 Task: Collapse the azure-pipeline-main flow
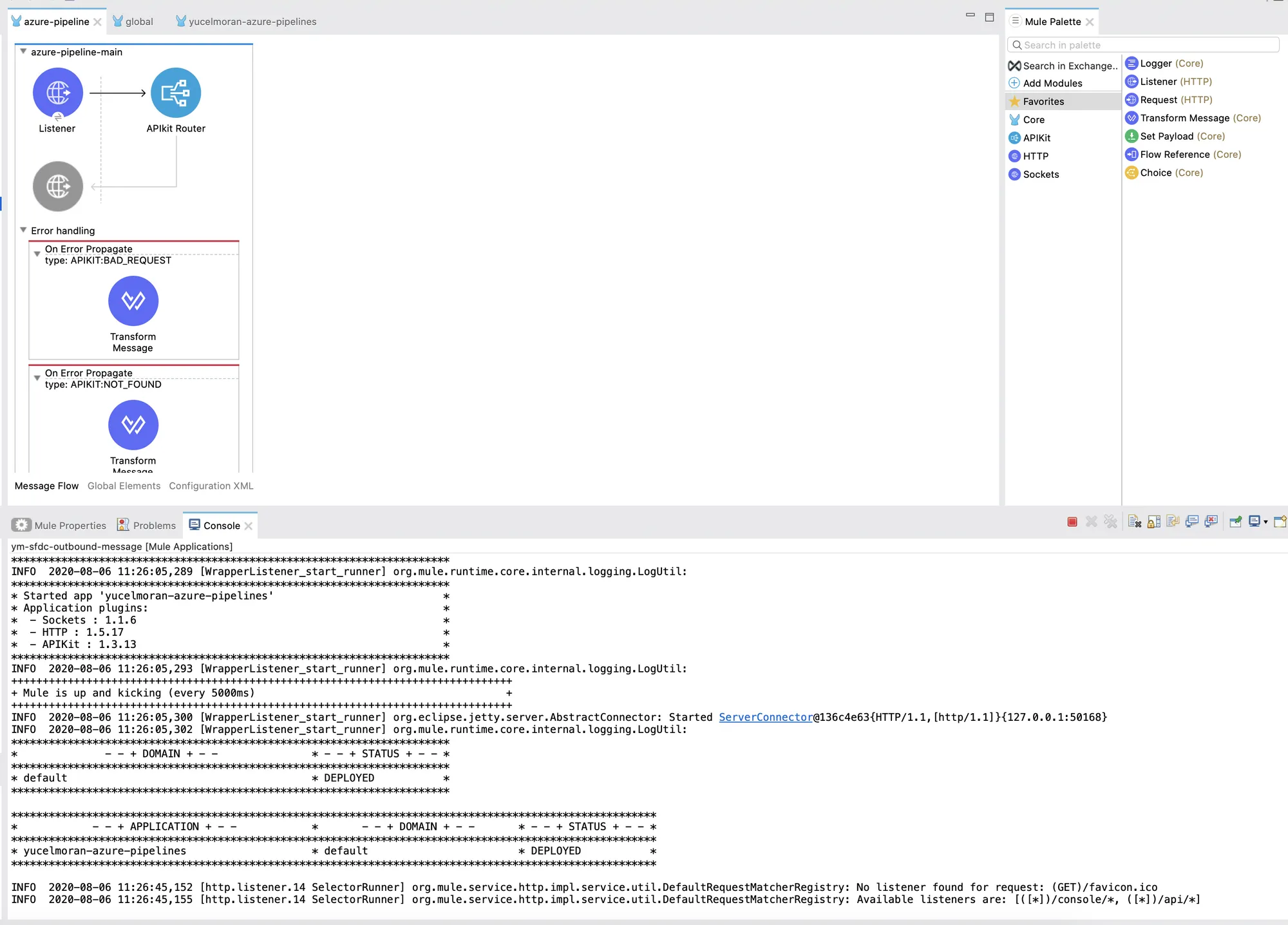(23, 52)
